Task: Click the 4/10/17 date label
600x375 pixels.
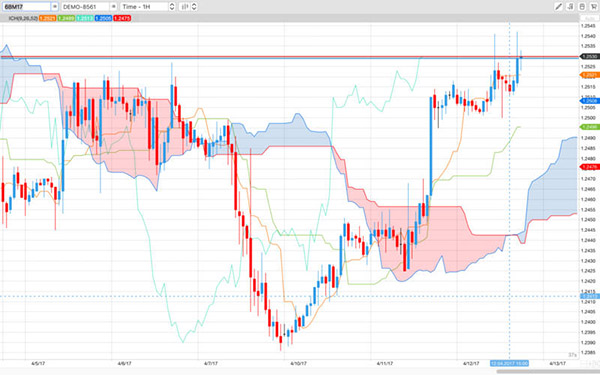Action: click(298, 363)
